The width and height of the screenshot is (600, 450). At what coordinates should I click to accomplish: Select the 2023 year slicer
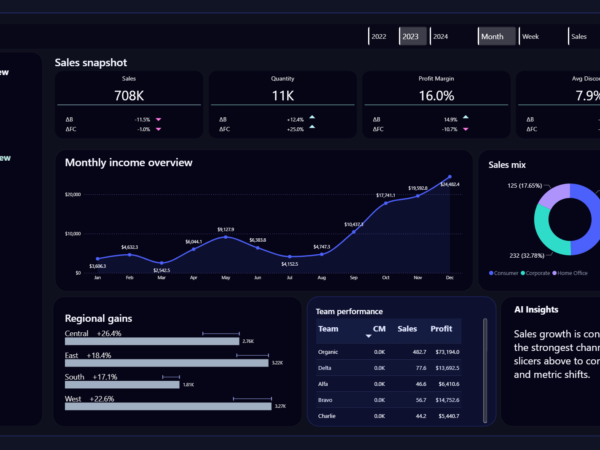412,36
